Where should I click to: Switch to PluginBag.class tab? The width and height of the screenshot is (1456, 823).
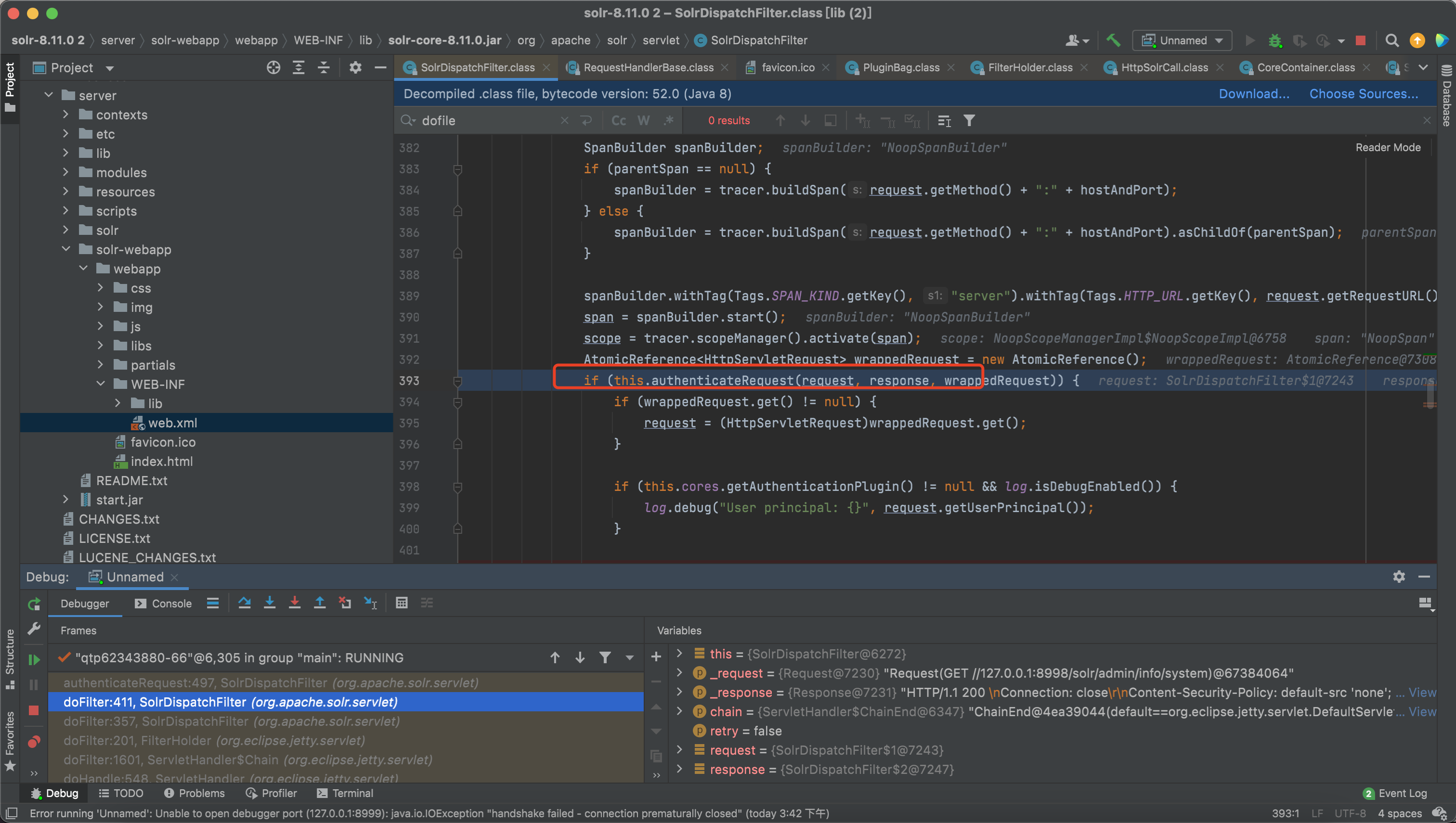coord(901,67)
